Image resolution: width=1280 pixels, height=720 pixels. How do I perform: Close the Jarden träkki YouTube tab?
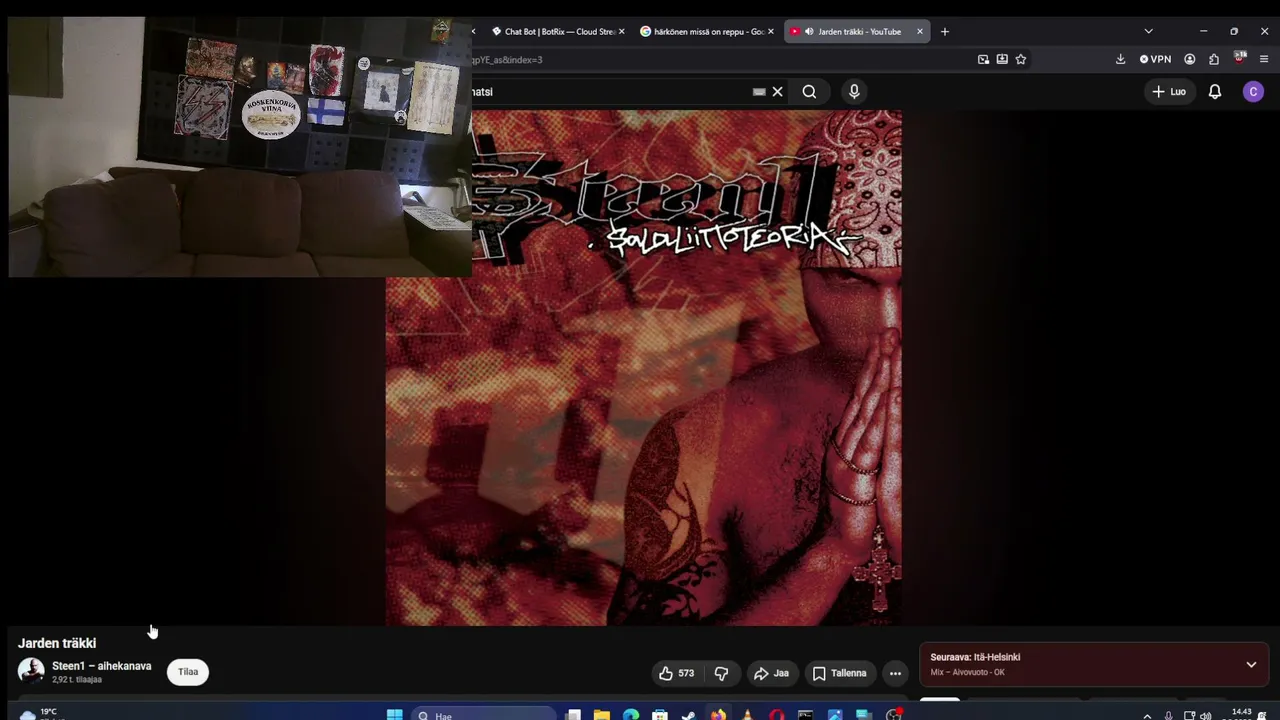(x=920, y=32)
